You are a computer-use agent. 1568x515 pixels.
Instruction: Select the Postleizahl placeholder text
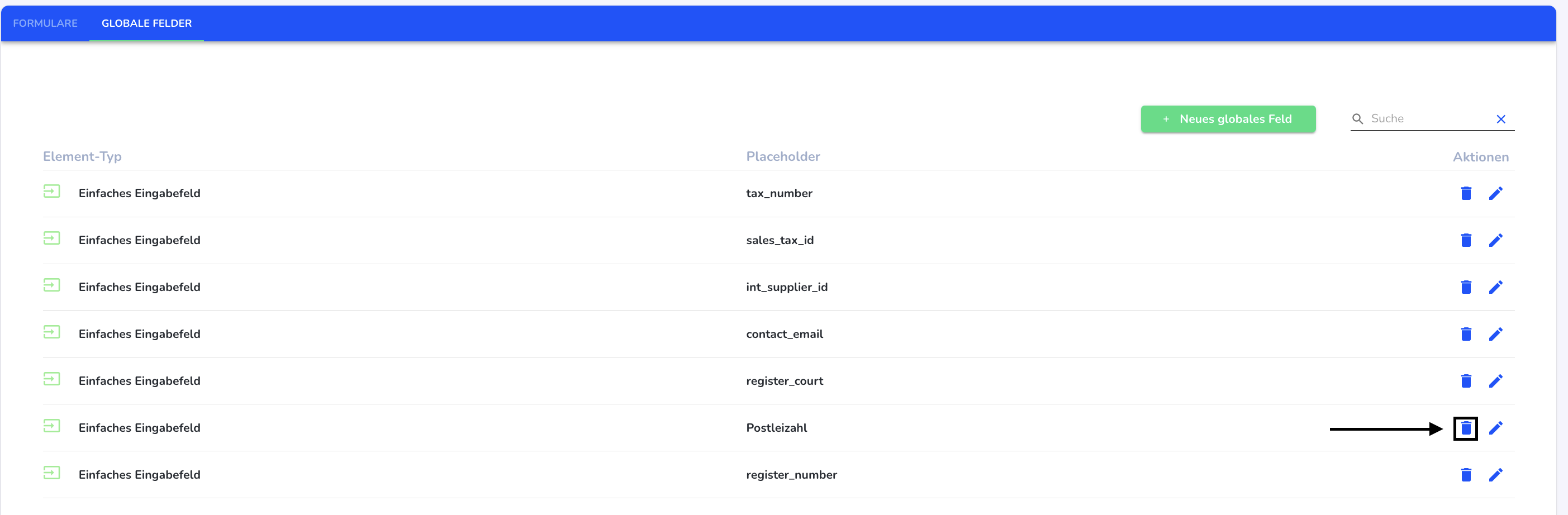pyautogui.click(x=776, y=428)
